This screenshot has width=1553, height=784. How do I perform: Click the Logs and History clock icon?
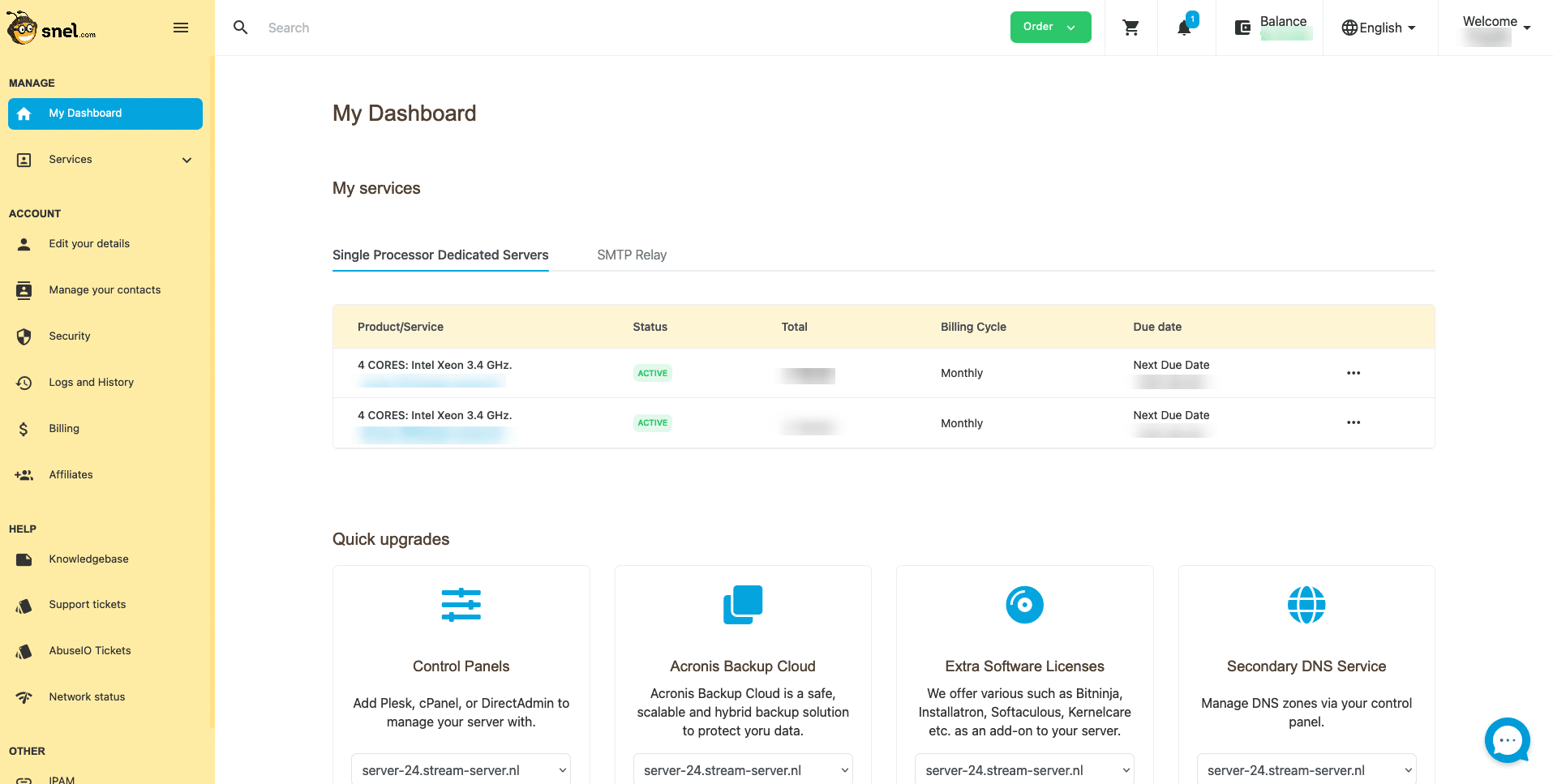24,383
